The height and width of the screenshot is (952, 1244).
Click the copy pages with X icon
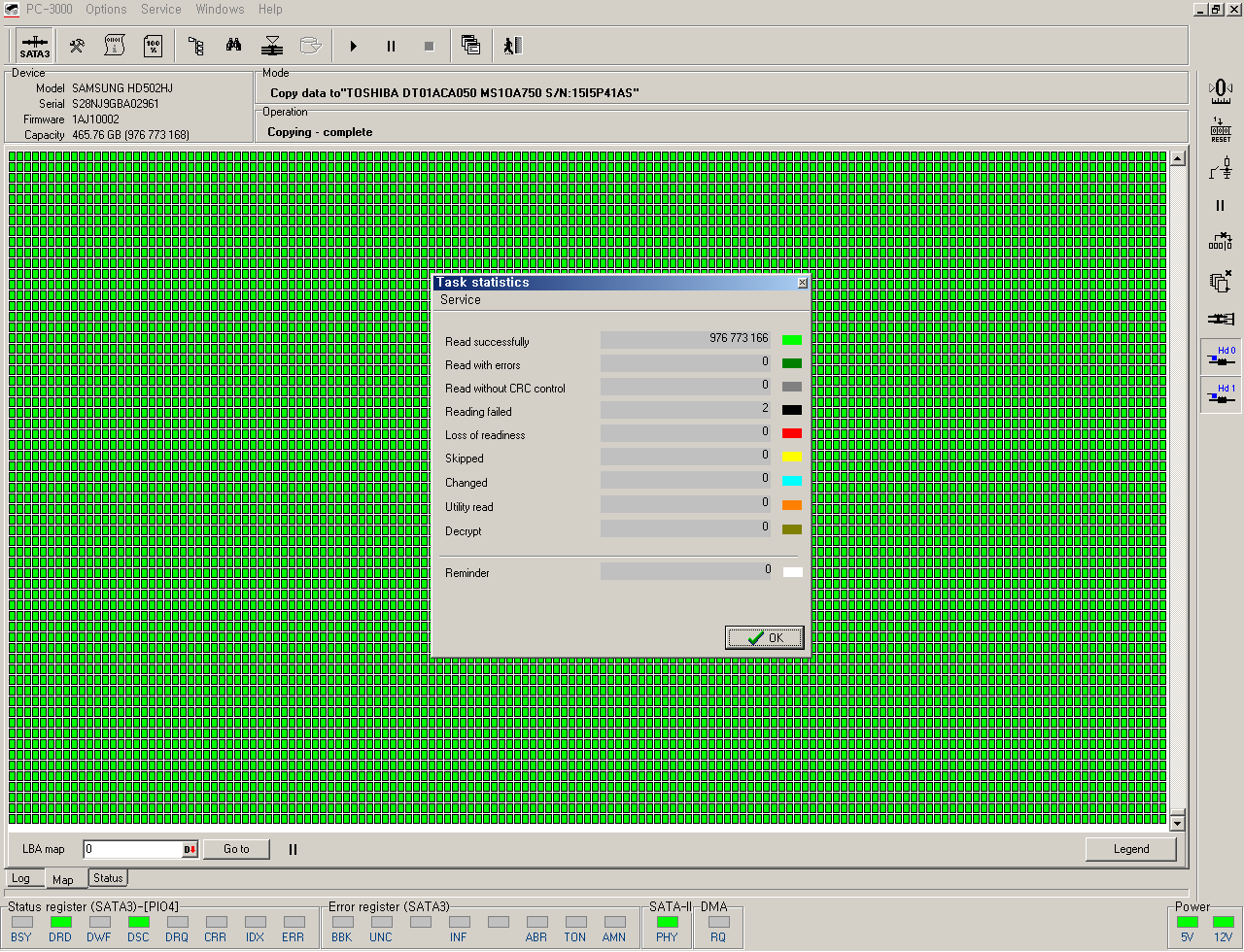1221,281
